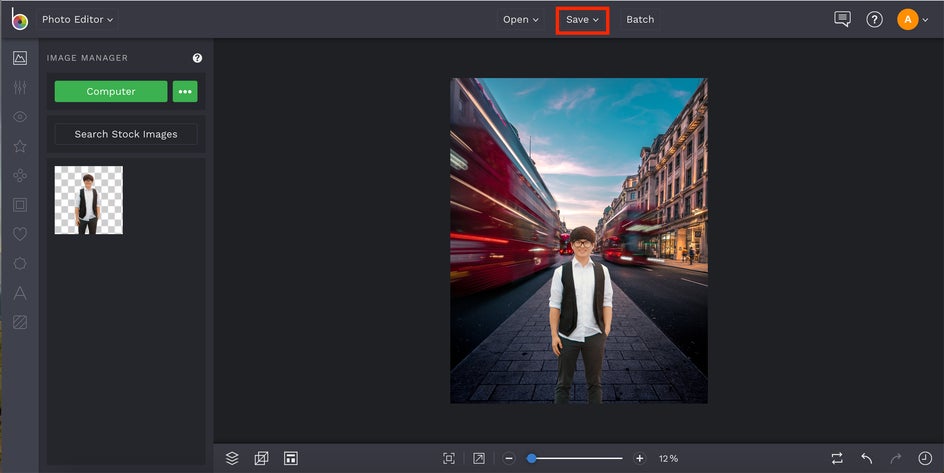Click Search Stock Images button

[126, 134]
